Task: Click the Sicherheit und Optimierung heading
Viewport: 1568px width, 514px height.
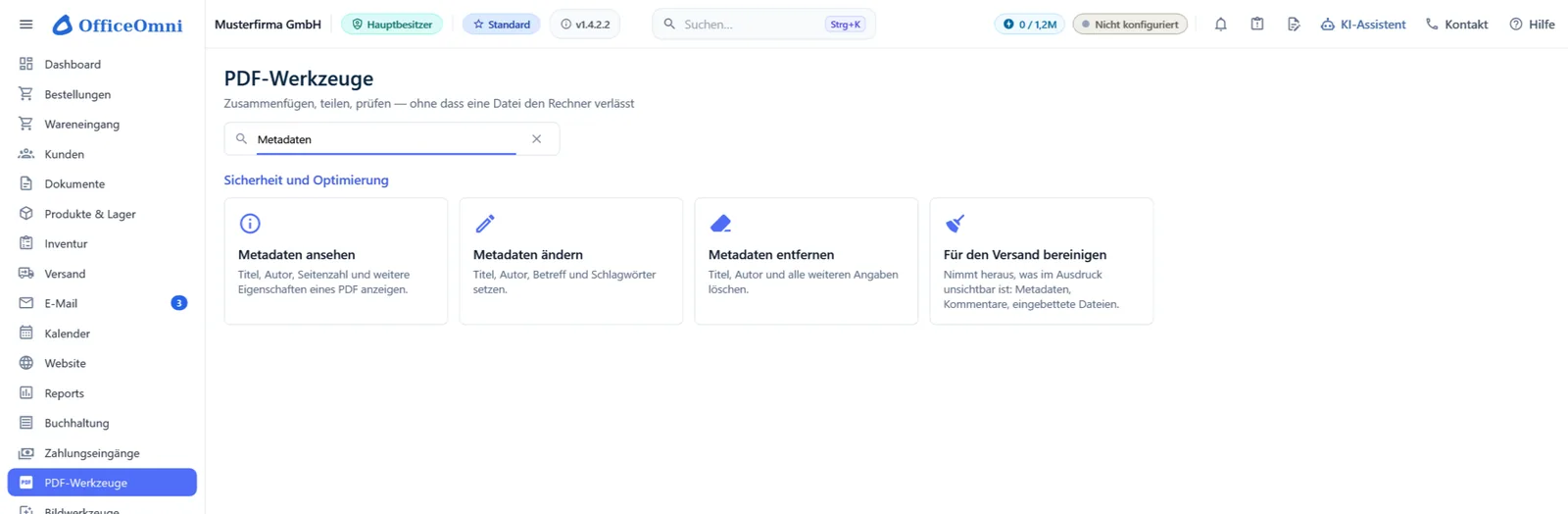Action: pyautogui.click(x=306, y=180)
